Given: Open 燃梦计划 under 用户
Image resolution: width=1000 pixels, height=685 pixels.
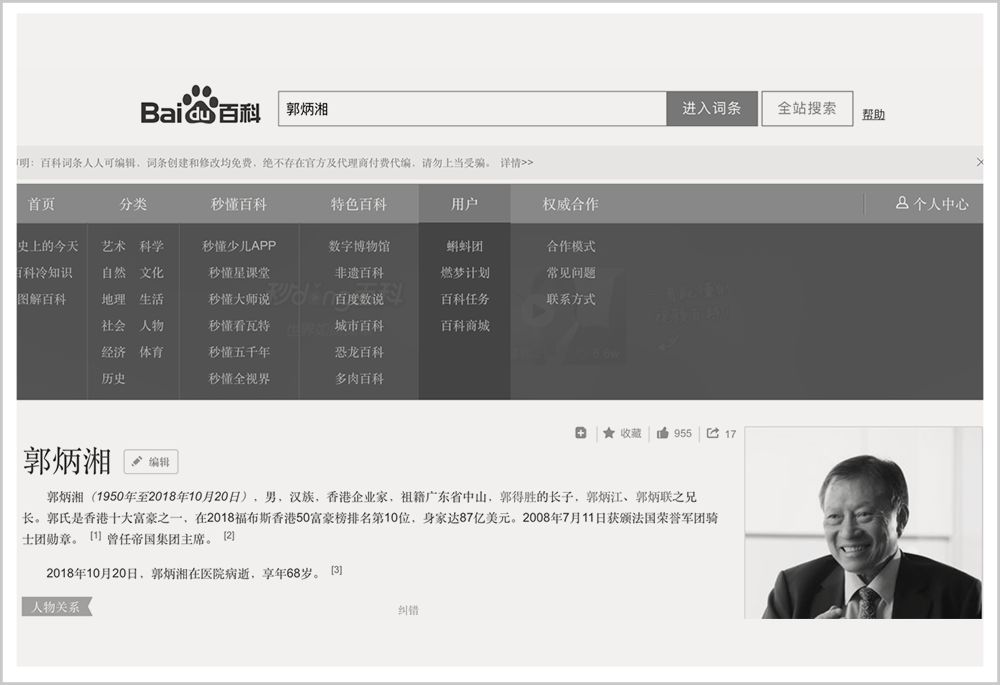Looking at the screenshot, I should (465, 272).
